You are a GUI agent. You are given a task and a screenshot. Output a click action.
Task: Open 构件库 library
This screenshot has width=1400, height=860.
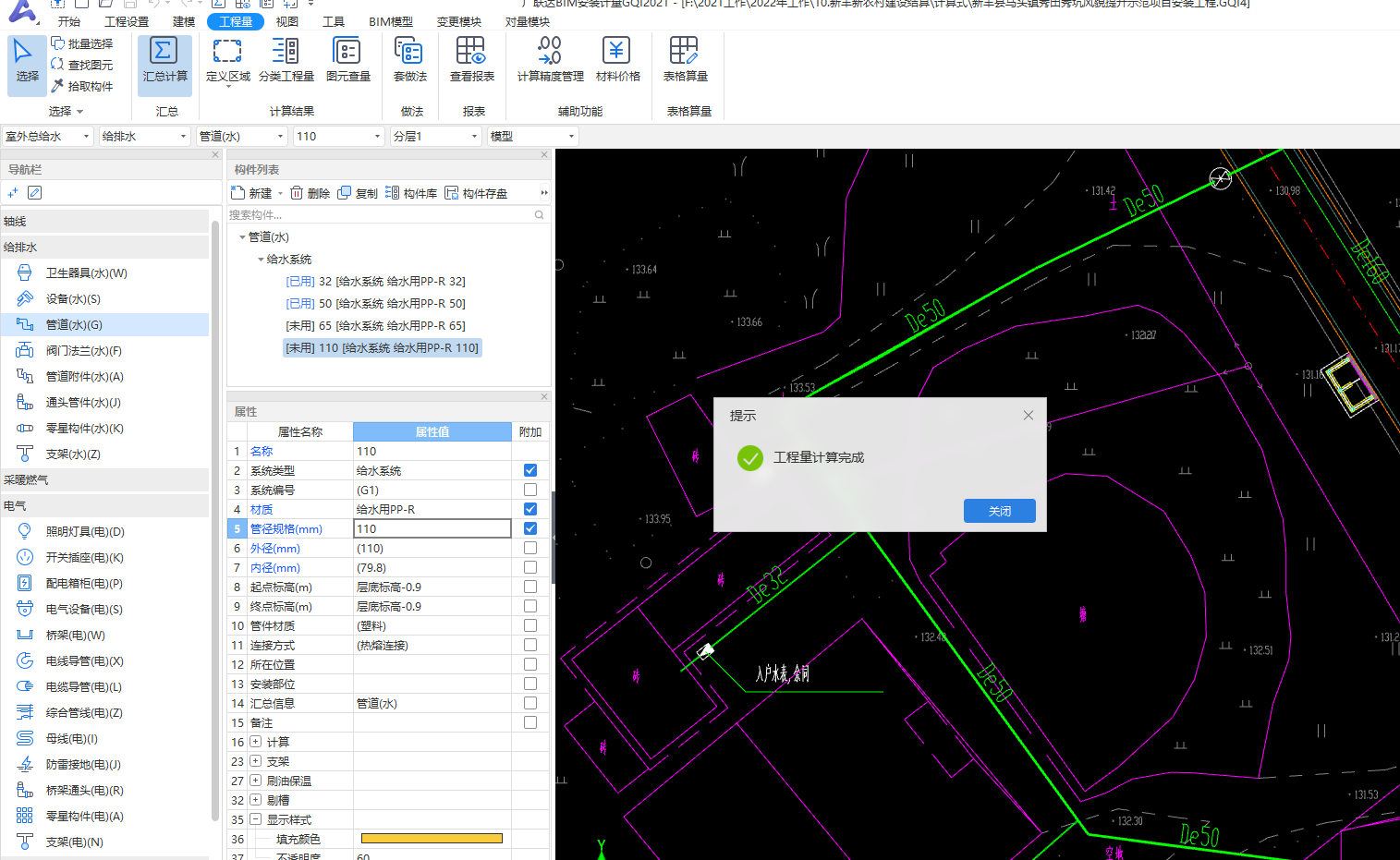pos(411,193)
